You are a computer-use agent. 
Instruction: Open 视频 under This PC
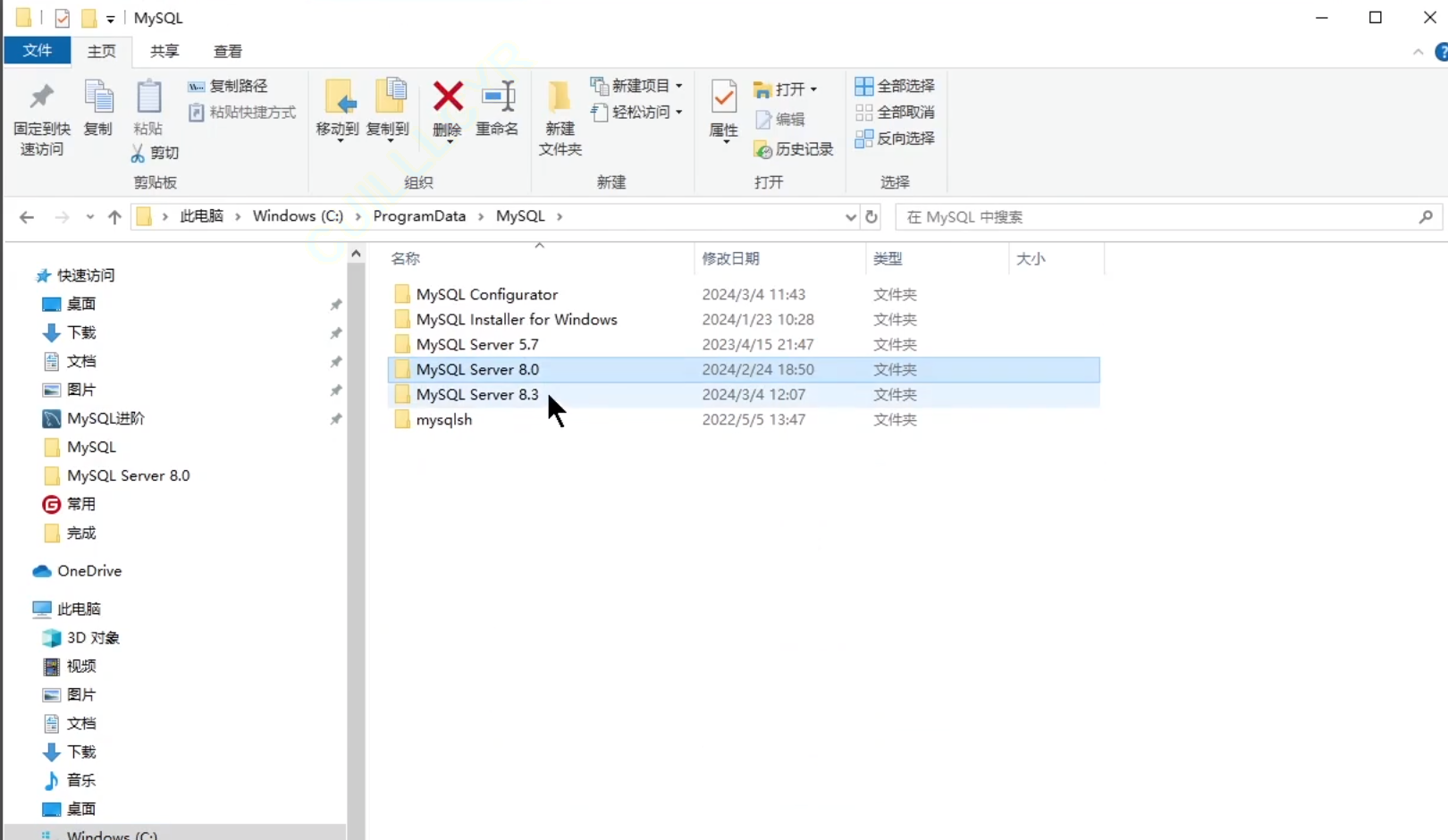pos(70,666)
